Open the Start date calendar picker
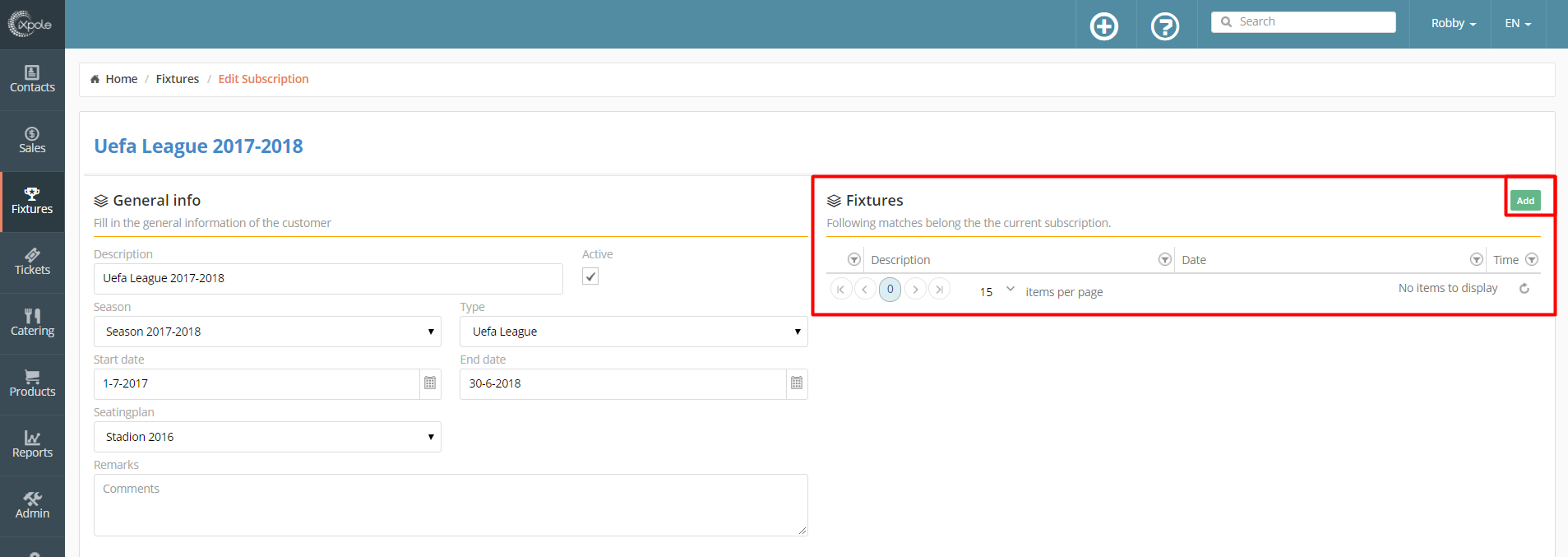1568x557 pixels. click(430, 383)
